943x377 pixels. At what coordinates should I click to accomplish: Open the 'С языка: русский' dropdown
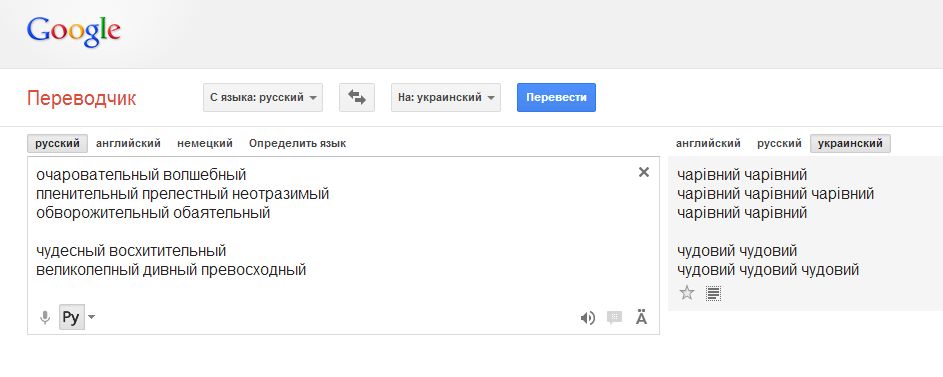point(263,97)
